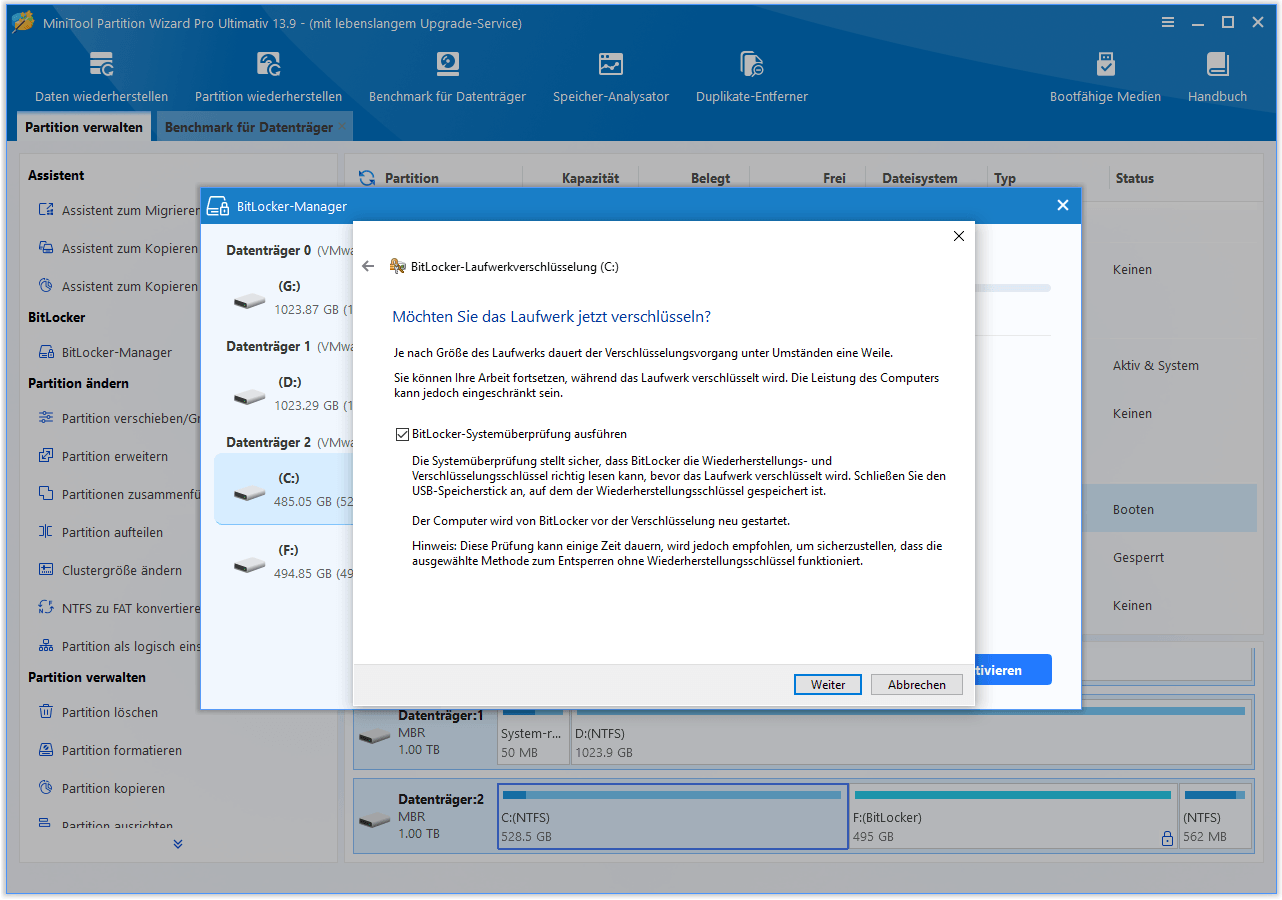Click Weiter button
This screenshot has height=900, width=1282.
click(x=828, y=685)
